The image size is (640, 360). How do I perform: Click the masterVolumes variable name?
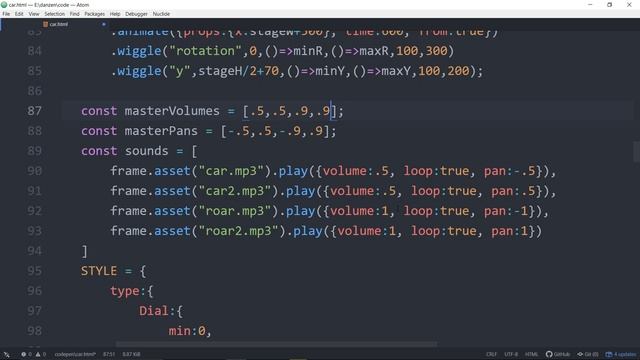[172, 111]
